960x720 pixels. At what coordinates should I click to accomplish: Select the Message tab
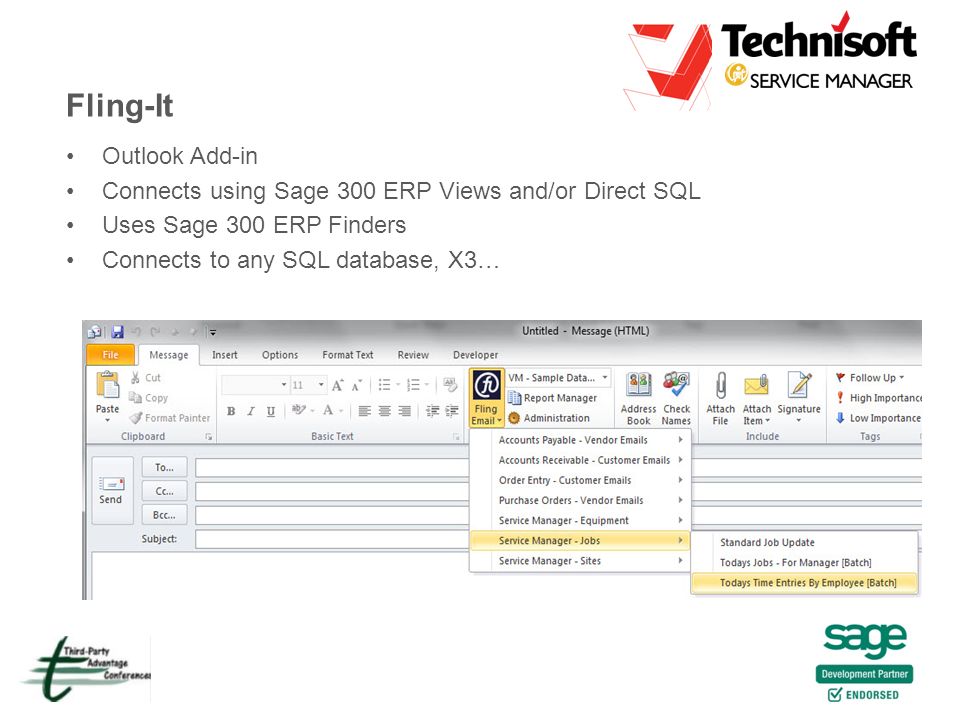(x=169, y=354)
